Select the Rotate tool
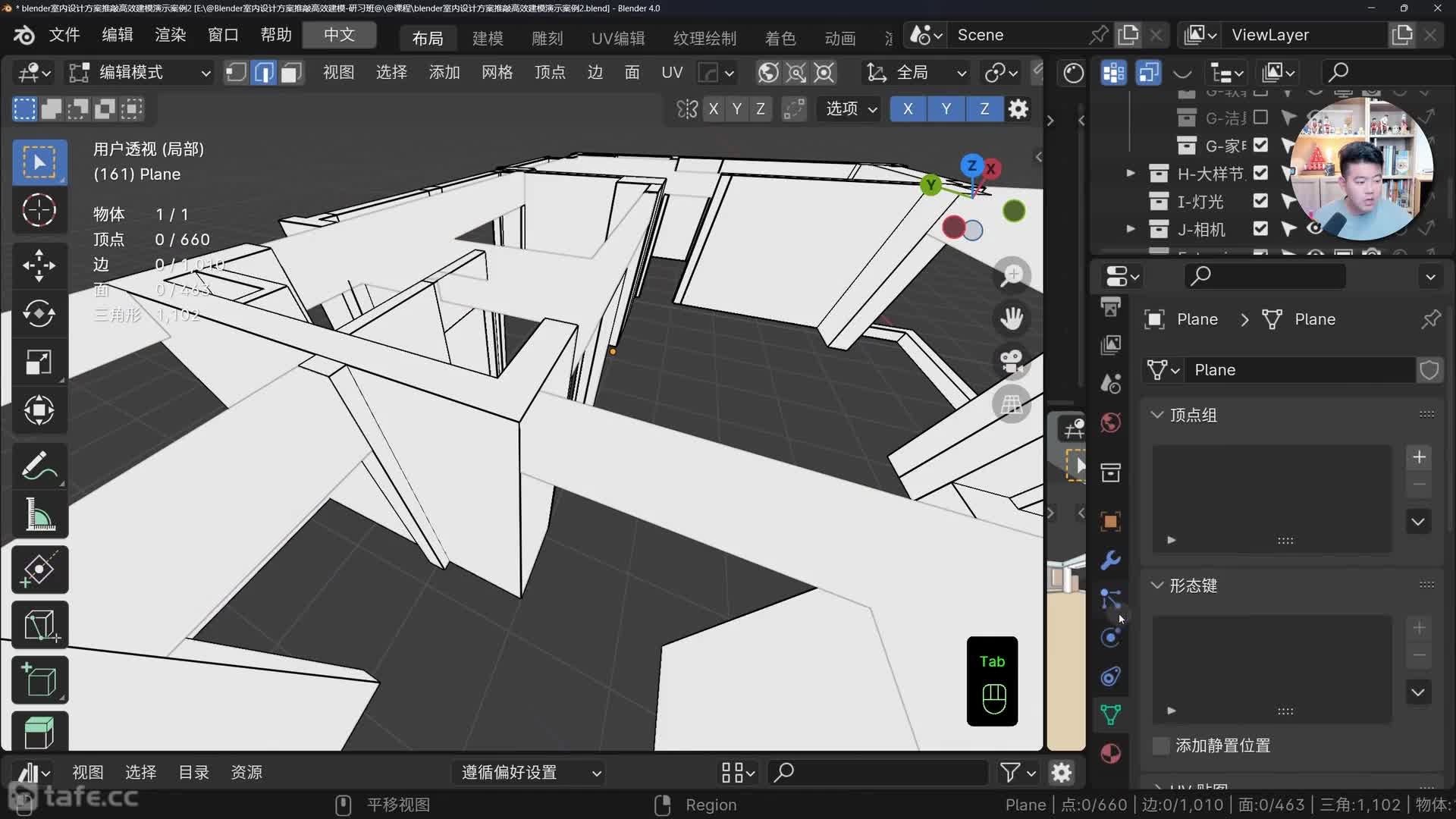This screenshot has width=1456, height=819. pyautogui.click(x=39, y=313)
